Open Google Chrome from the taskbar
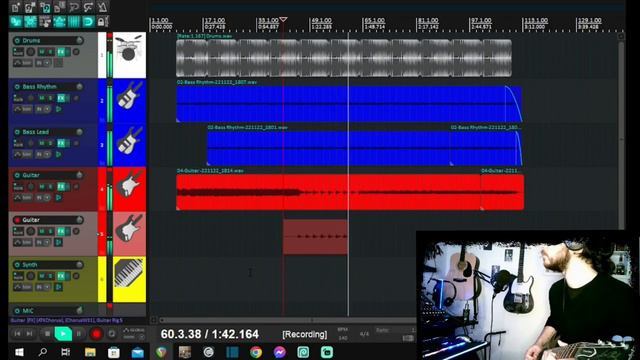This screenshot has height=360, width=640. click(x=256, y=352)
